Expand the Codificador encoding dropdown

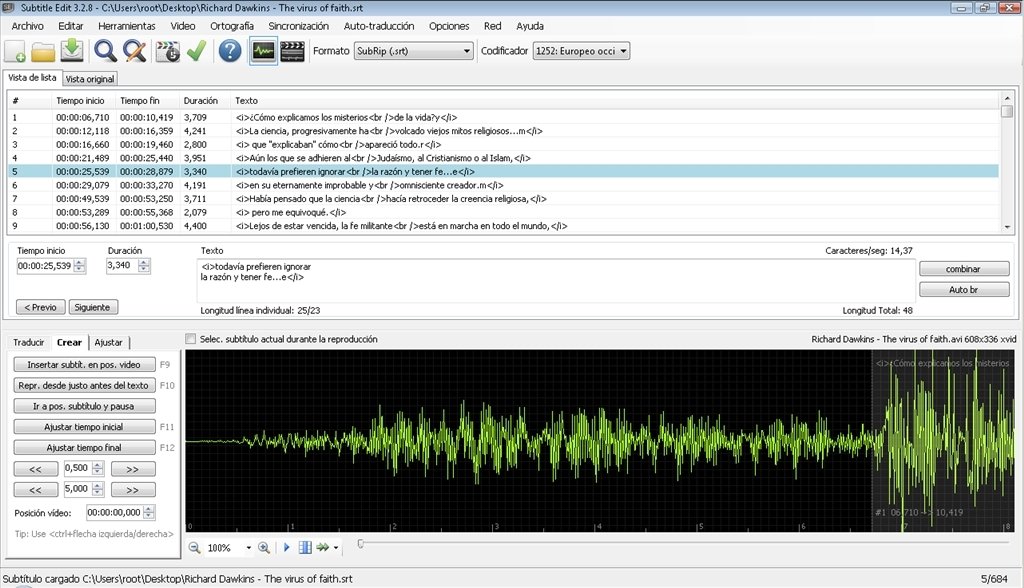[581, 51]
